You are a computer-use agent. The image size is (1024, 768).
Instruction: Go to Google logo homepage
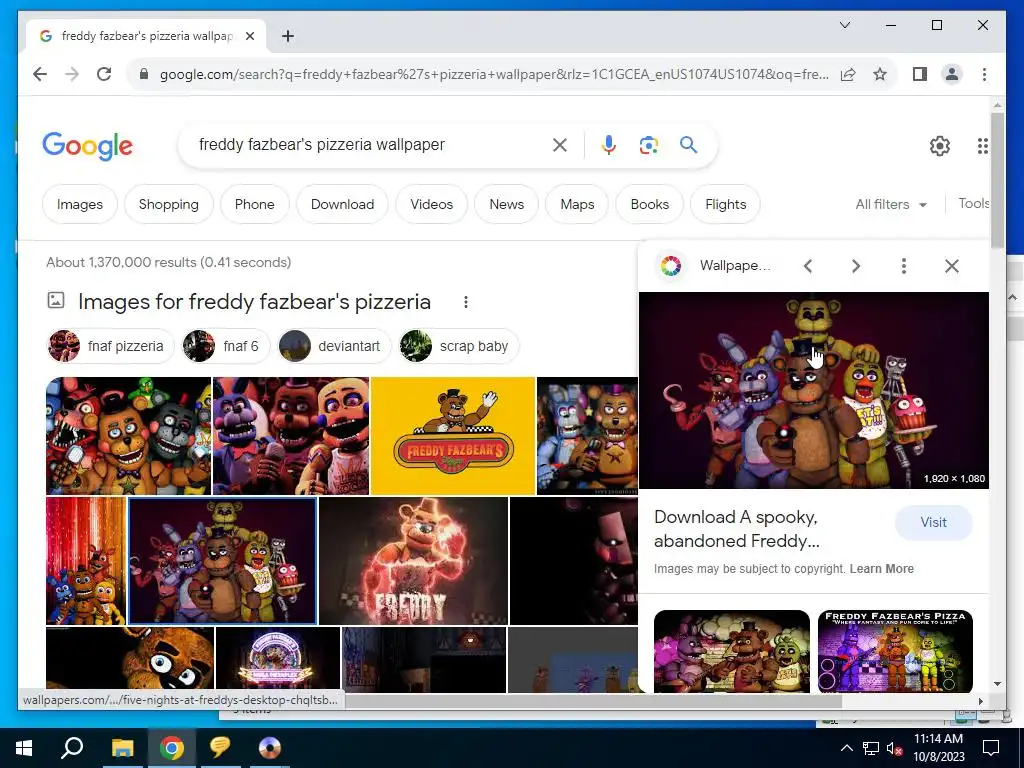pos(88,146)
